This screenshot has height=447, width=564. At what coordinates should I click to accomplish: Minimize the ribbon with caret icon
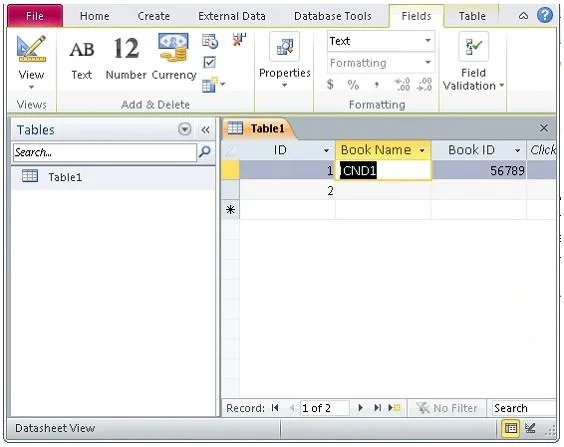524,15
